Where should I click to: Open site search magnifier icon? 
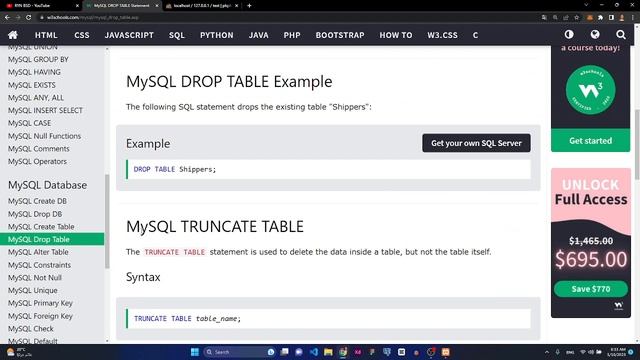tap(621, 35)
